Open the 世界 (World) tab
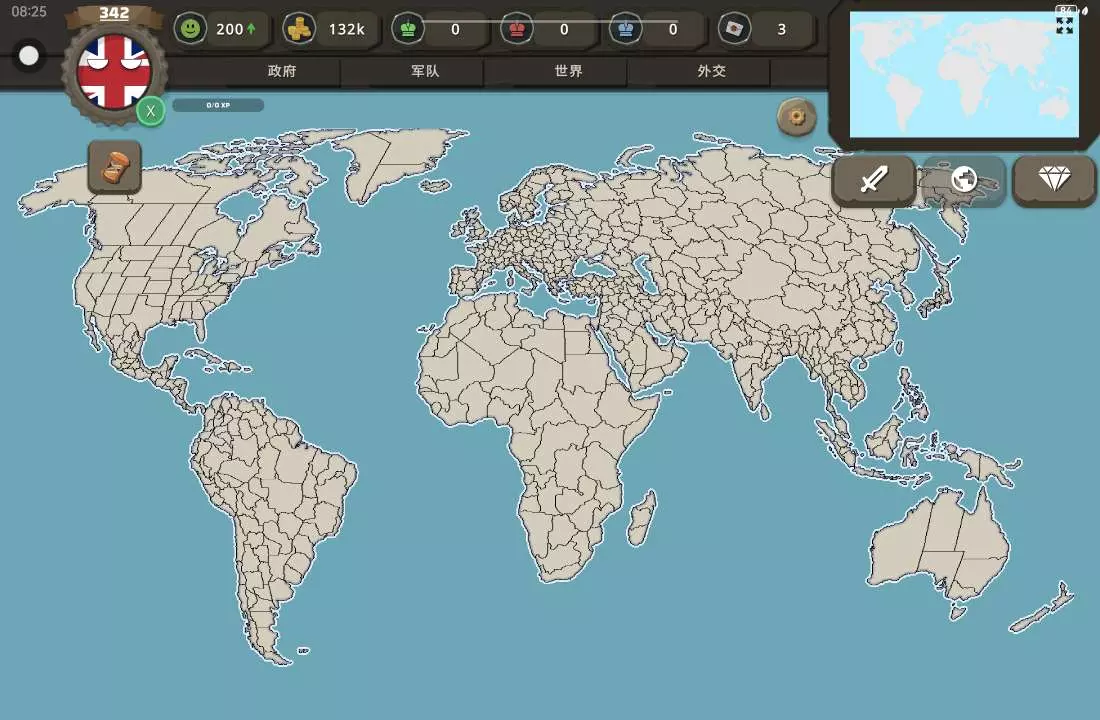The image size is (1100, 720). (569, 72)
